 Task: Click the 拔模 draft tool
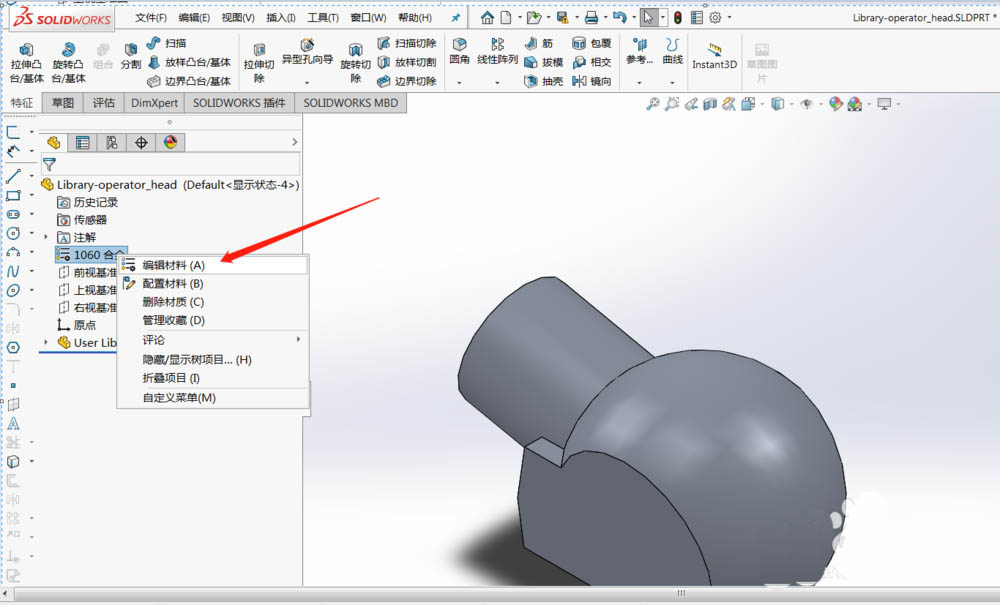point(543,62)
